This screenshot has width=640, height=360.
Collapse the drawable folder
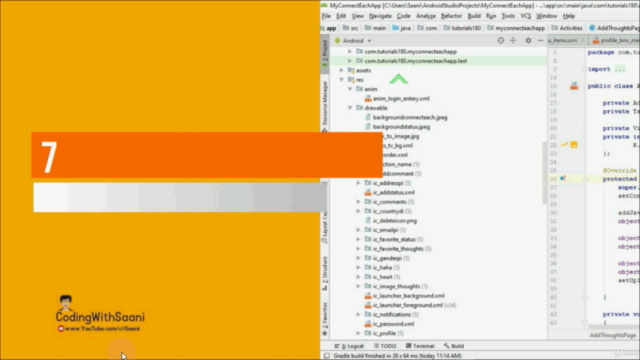350,108
